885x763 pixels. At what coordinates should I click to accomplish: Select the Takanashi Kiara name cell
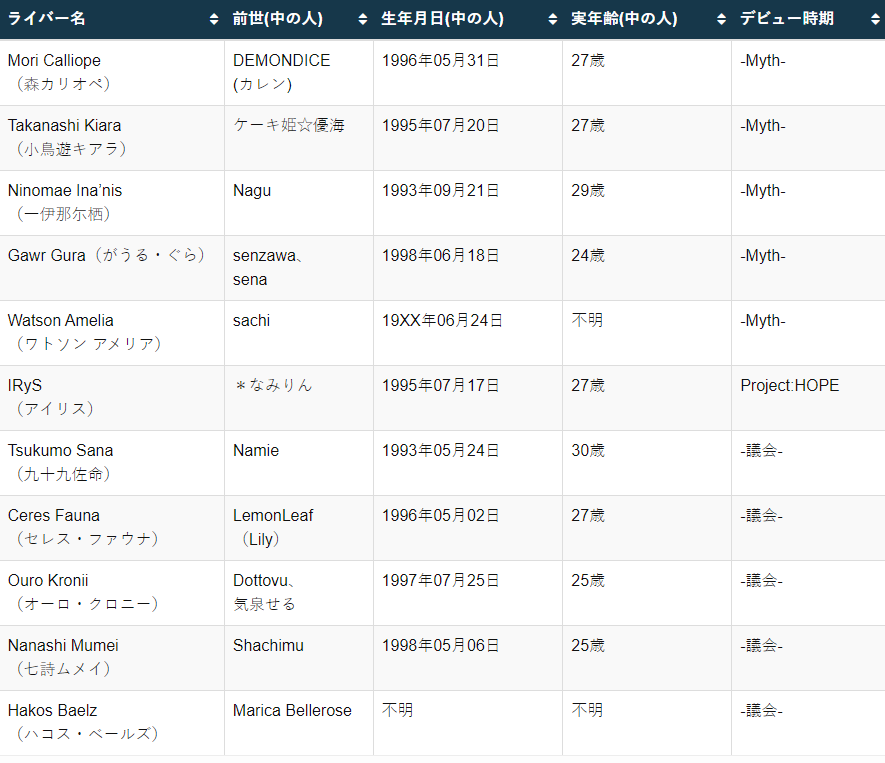click(x=112, y=137)
